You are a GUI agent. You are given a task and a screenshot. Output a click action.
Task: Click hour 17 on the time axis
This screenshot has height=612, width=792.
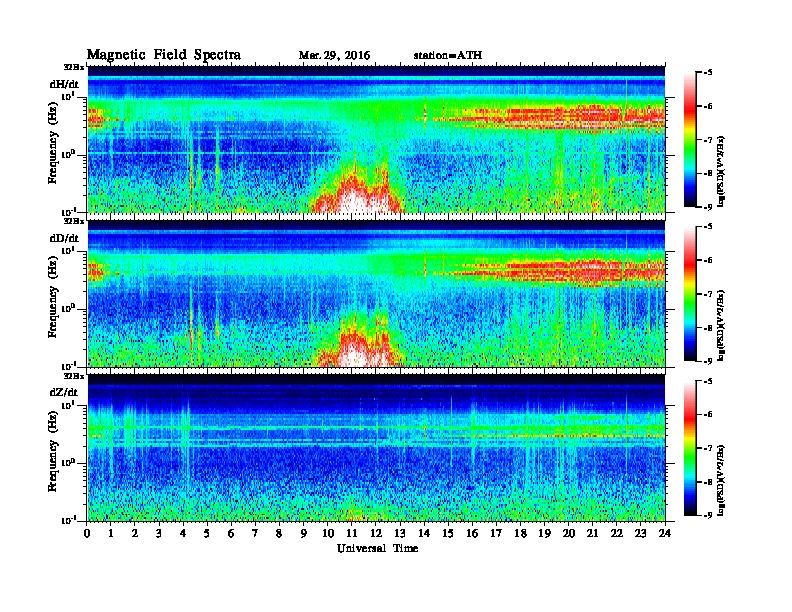click(496, 534)
